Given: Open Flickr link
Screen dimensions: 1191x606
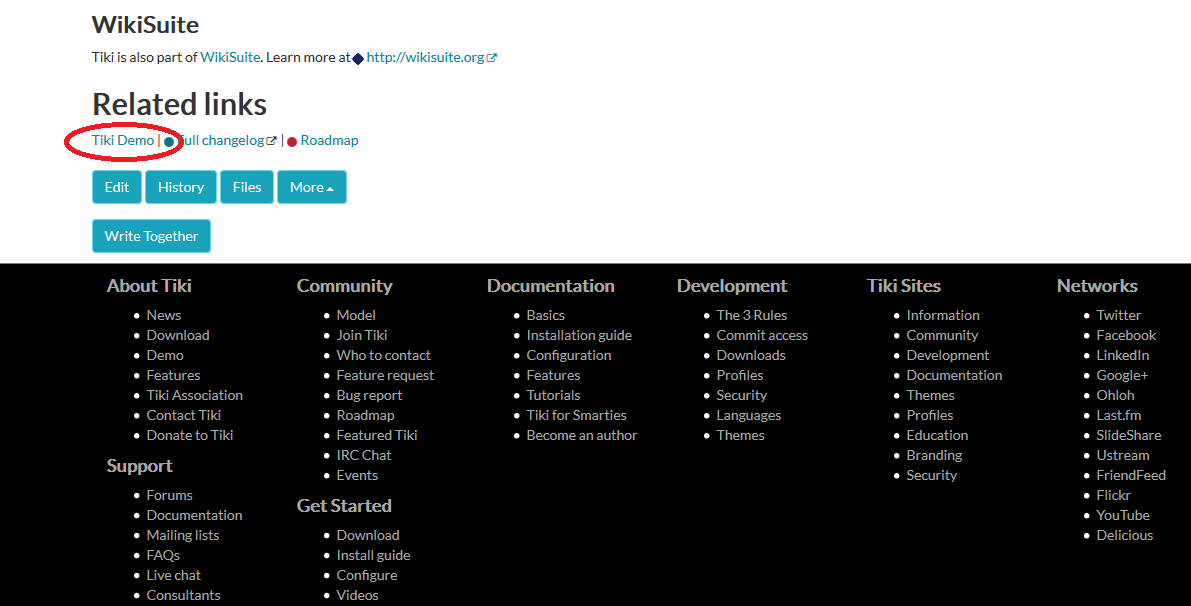Looking at the screenshot, I should tap(1114, 495).
